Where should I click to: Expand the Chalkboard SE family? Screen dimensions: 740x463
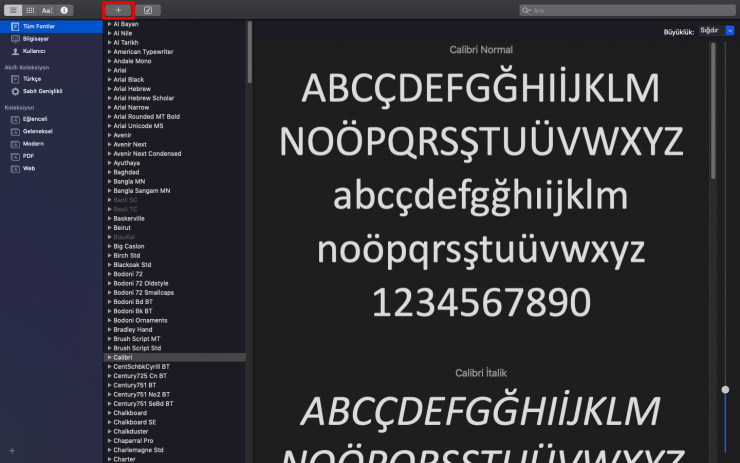(x=109, y=422)
